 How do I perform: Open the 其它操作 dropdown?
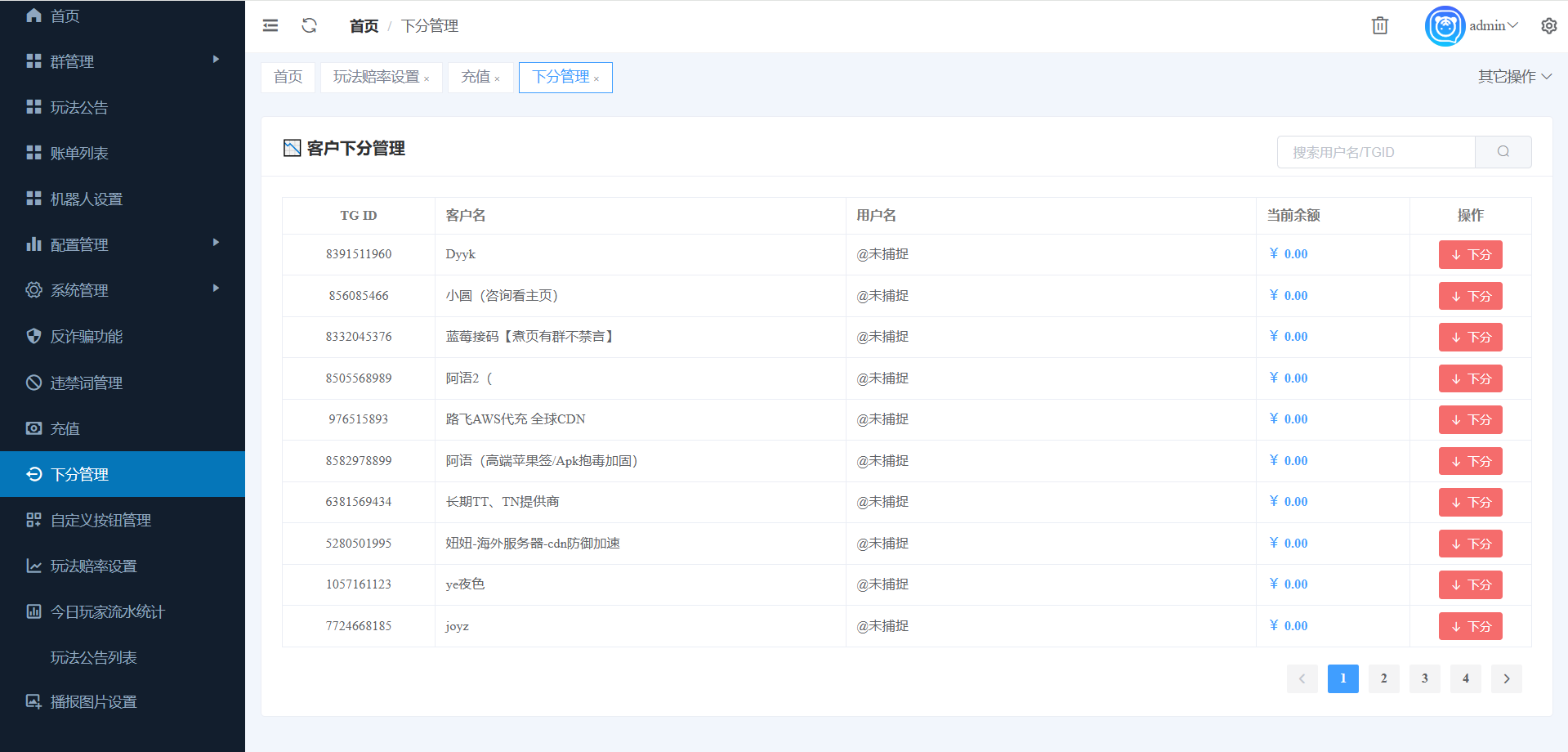[x=1514, y=77]
